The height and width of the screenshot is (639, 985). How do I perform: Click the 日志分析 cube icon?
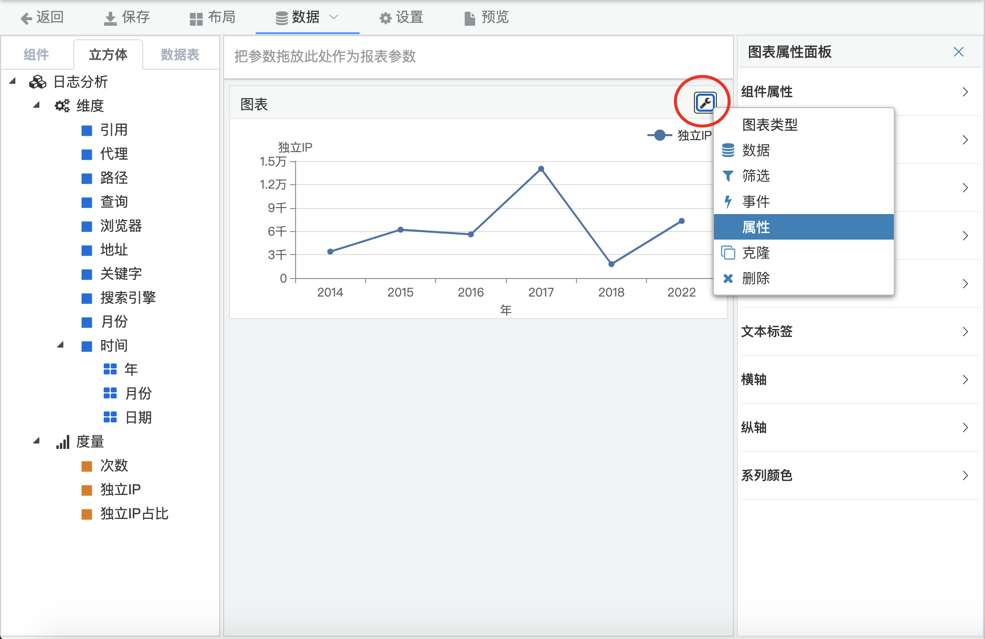coord(38,82)
